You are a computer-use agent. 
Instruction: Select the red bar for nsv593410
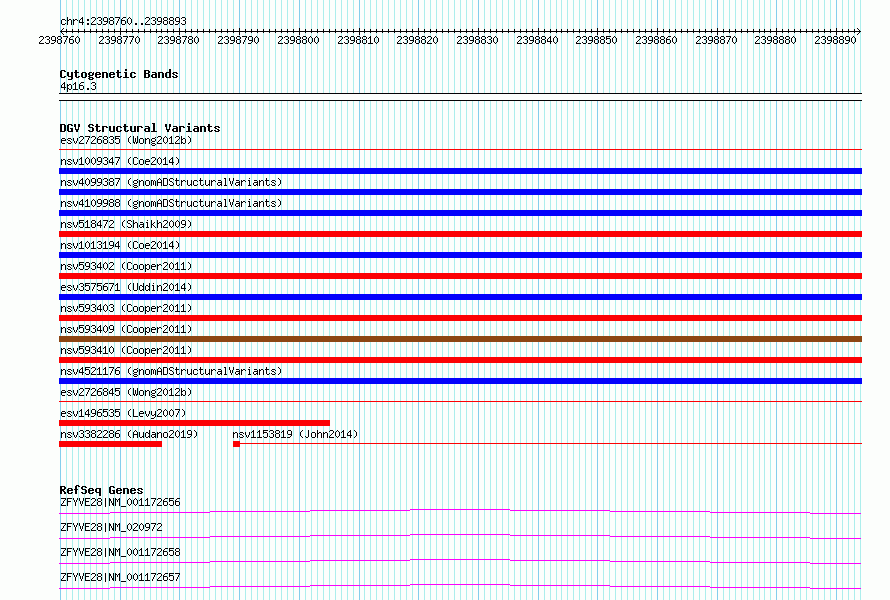460,360
